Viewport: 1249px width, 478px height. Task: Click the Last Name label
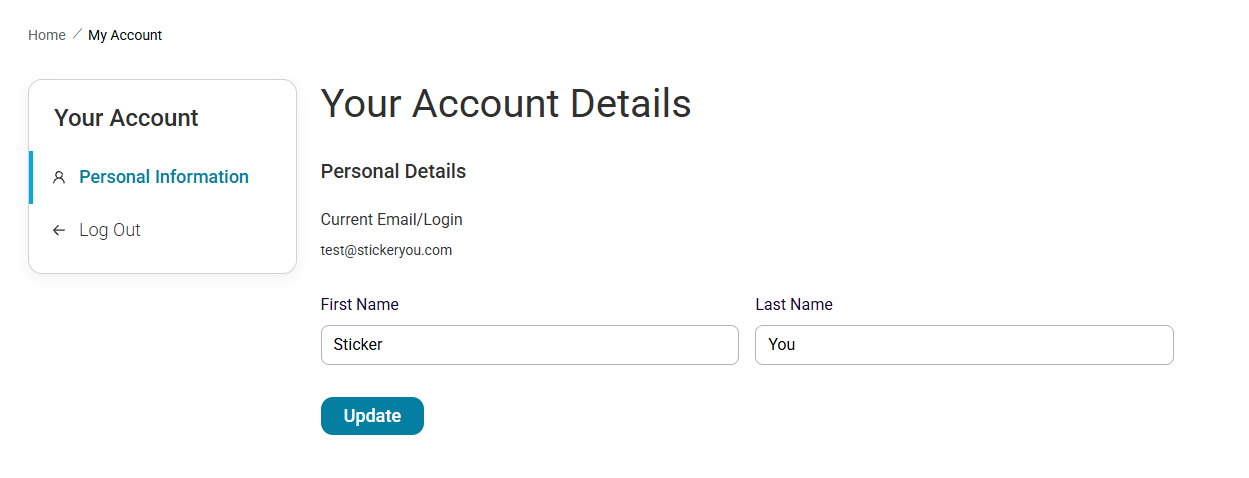(794, 305)
